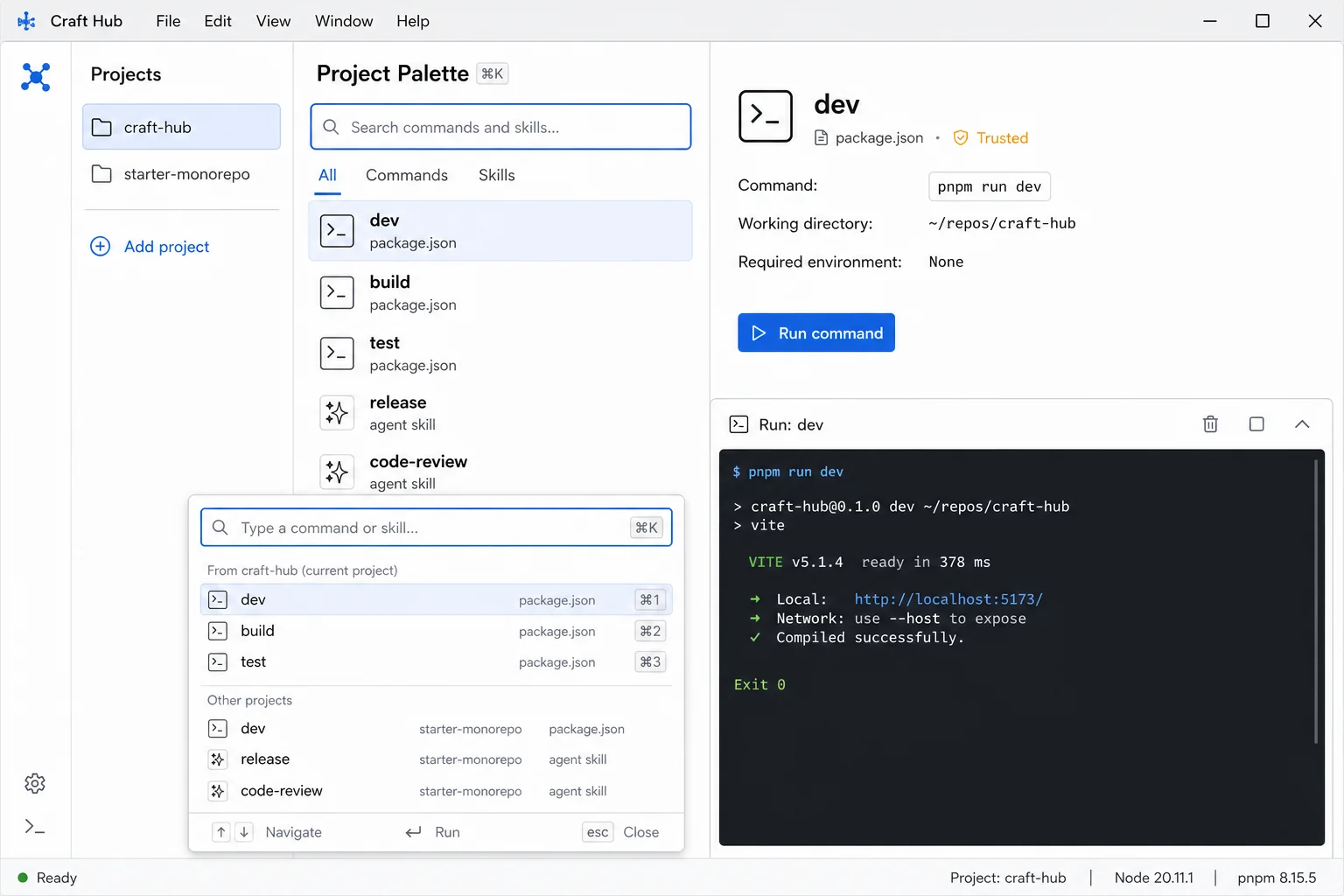Click the starter-monorepo folder icon
Viewport: 1344px width, 896px height.
[101, 174]
